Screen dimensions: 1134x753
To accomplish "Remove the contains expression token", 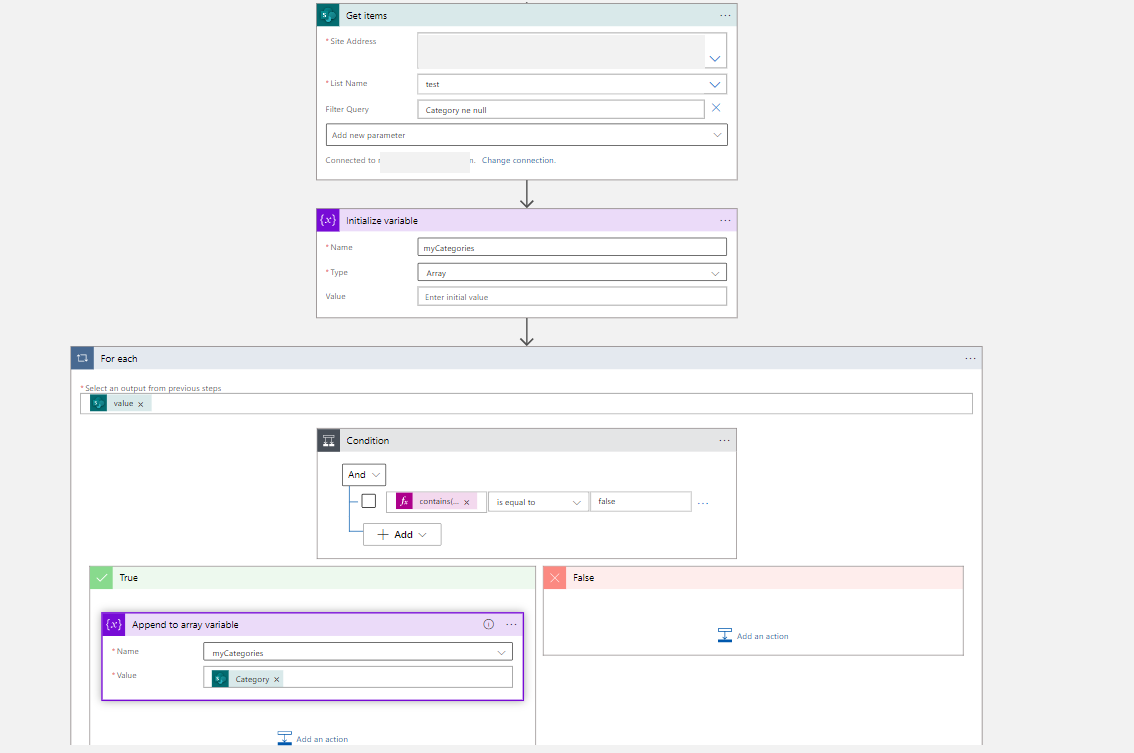I will [466, 502].
